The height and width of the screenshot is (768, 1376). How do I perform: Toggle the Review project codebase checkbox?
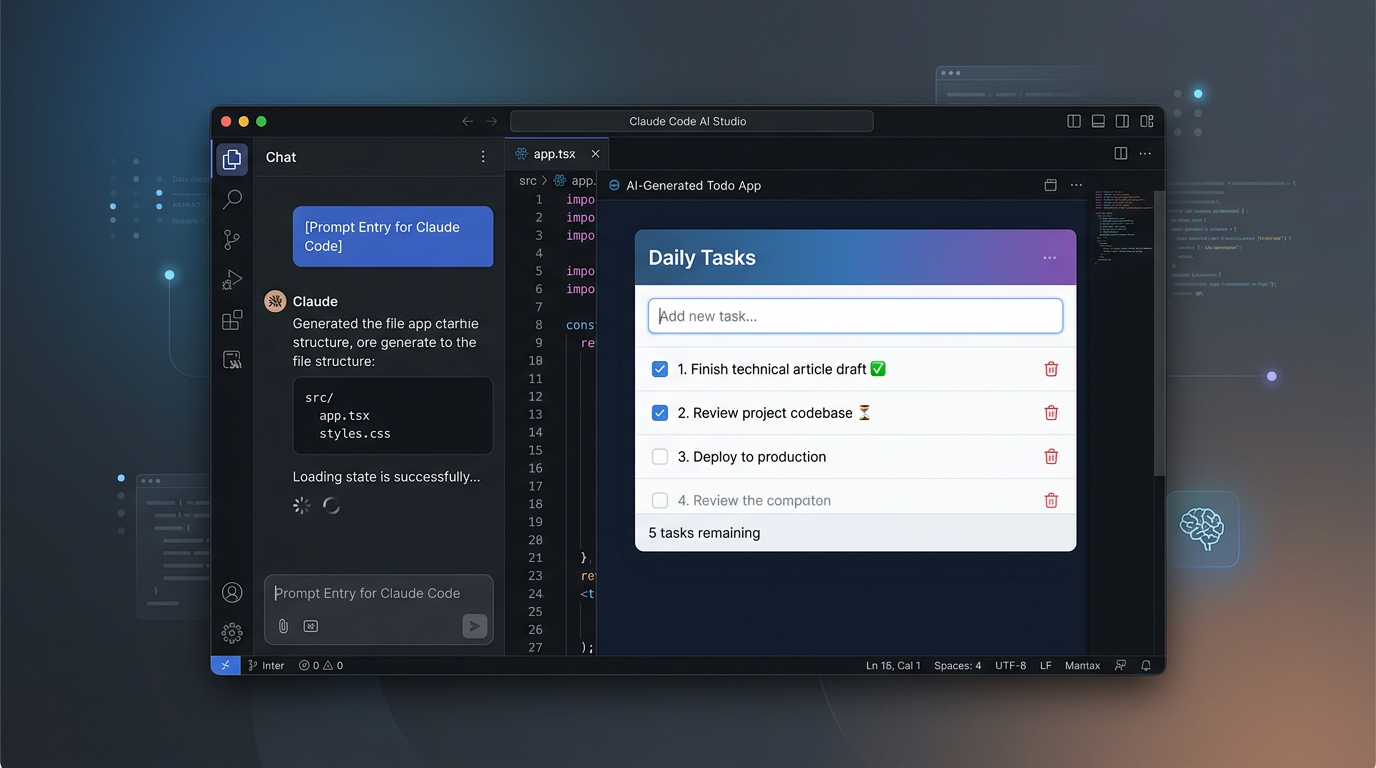tap(660, 412)
